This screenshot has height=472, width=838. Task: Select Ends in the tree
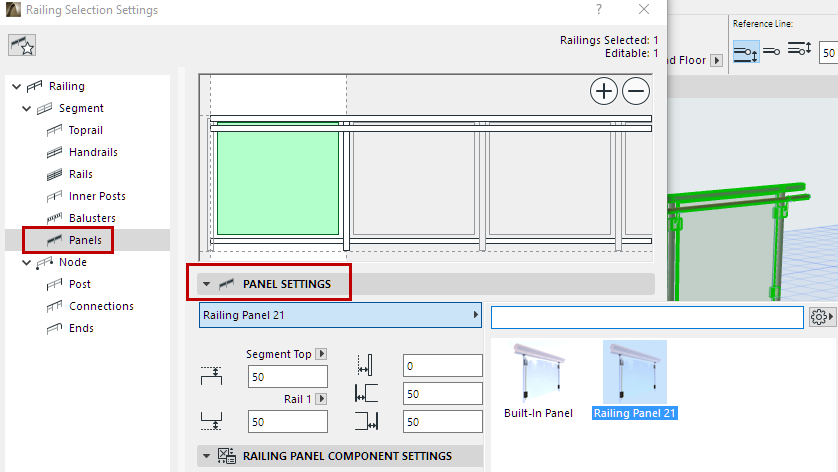tap(81, 328)
